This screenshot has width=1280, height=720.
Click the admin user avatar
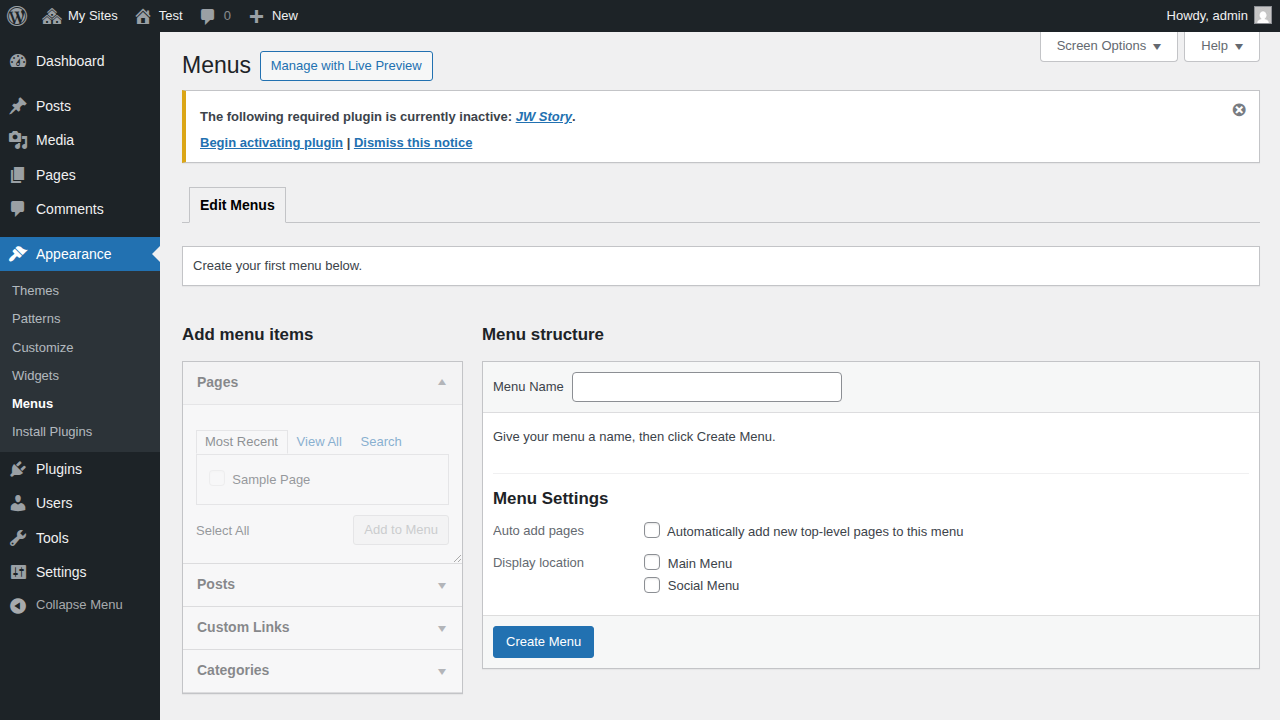[x=1262, y=15]
